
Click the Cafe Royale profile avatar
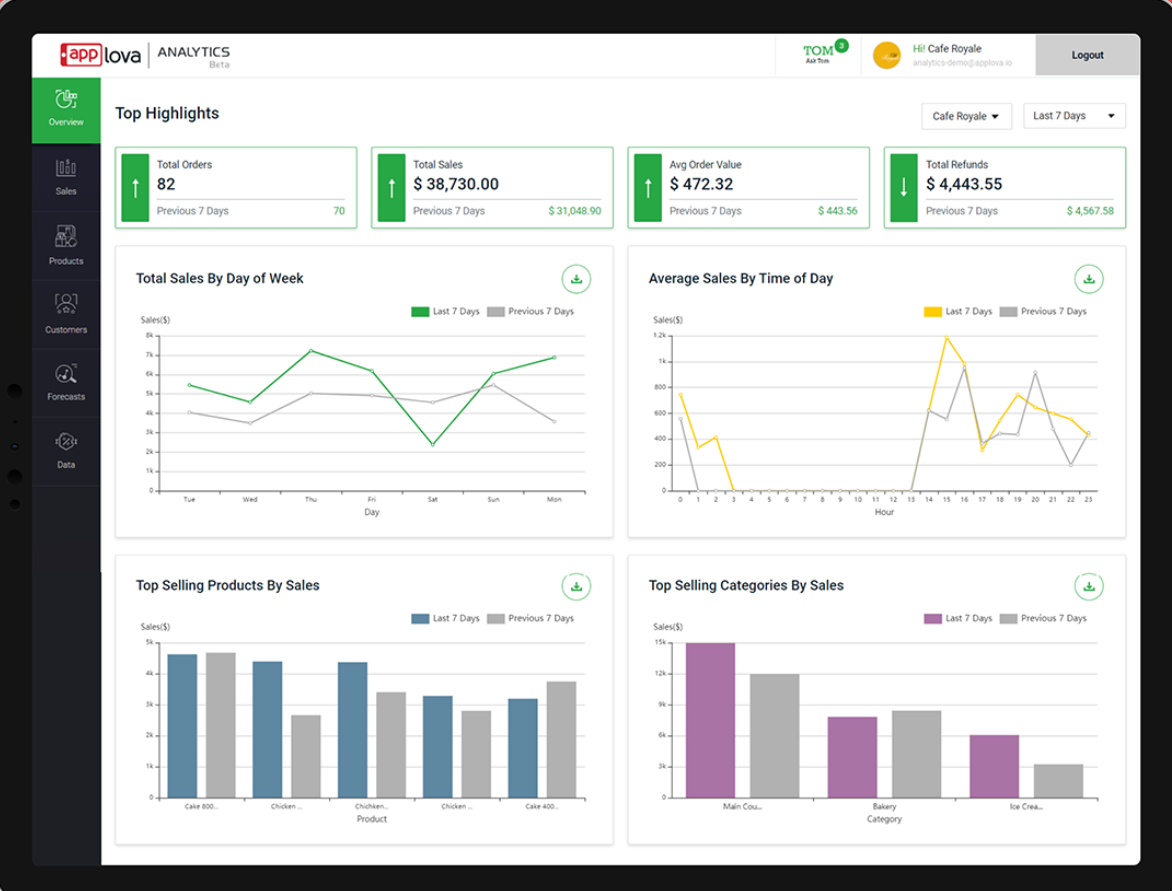click(887, 56)
